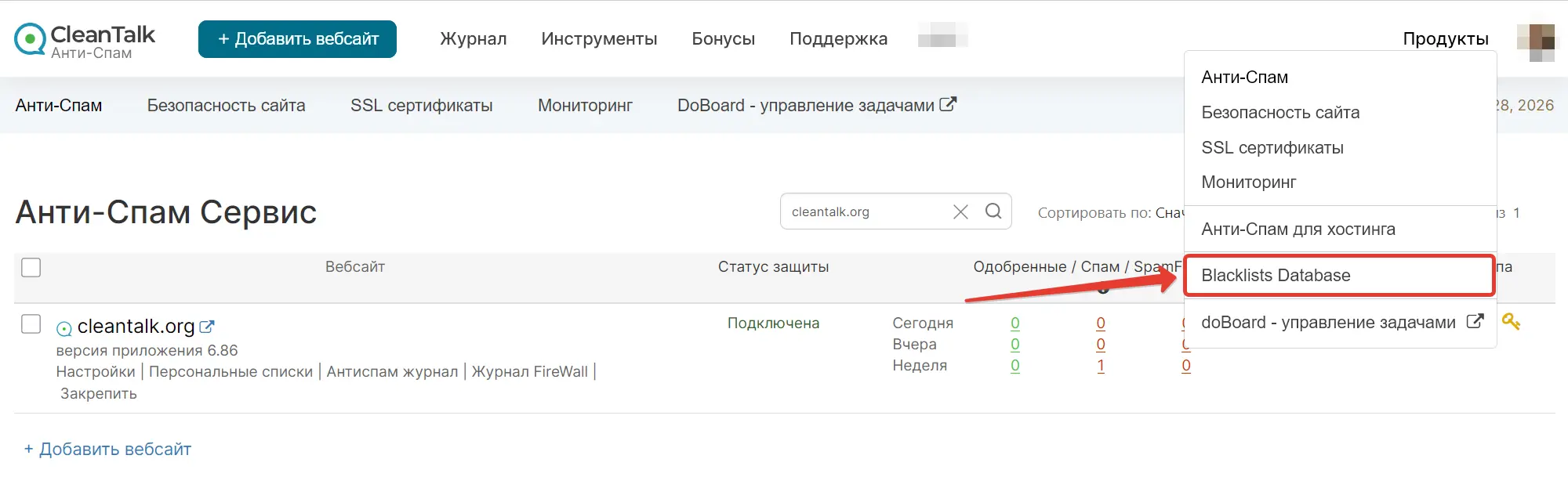
Task: Open the Инструменты menu
Action: click(599, 39)
